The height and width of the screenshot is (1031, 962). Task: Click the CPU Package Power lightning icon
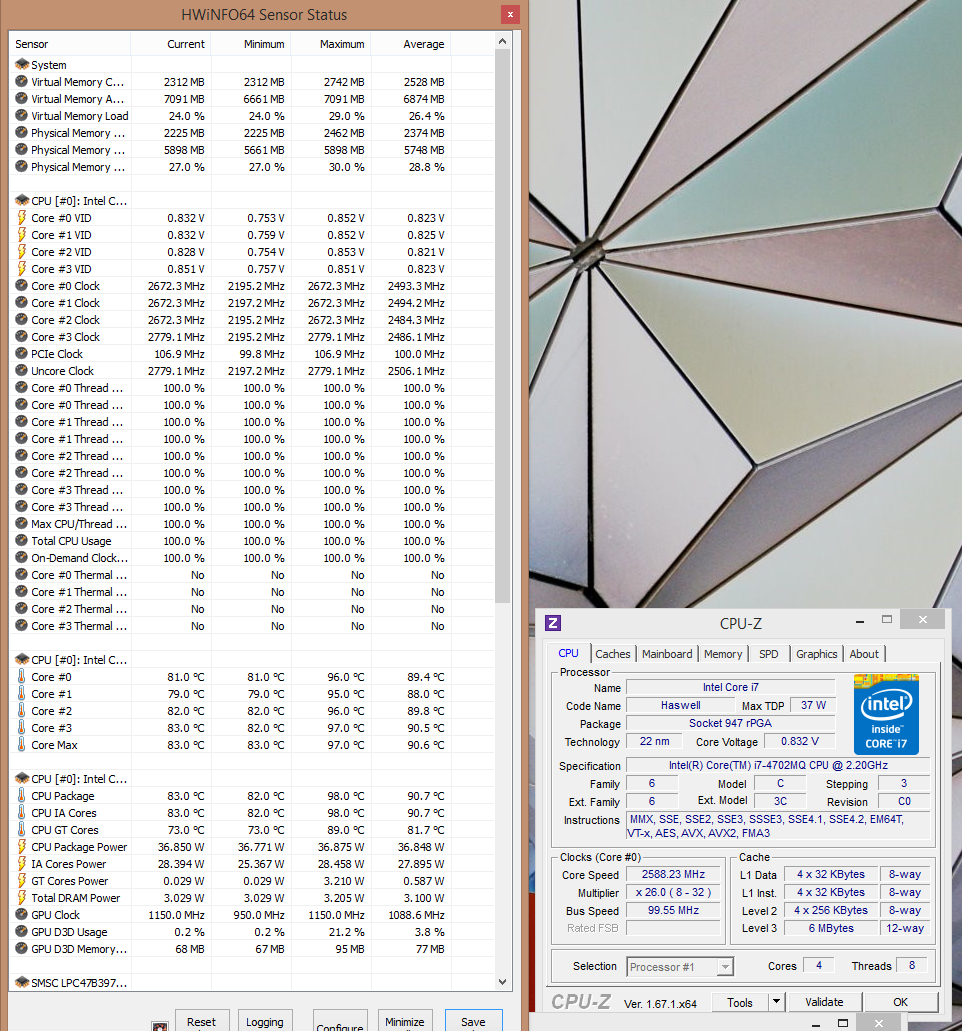pyautogui.click(x=22, y=847)
